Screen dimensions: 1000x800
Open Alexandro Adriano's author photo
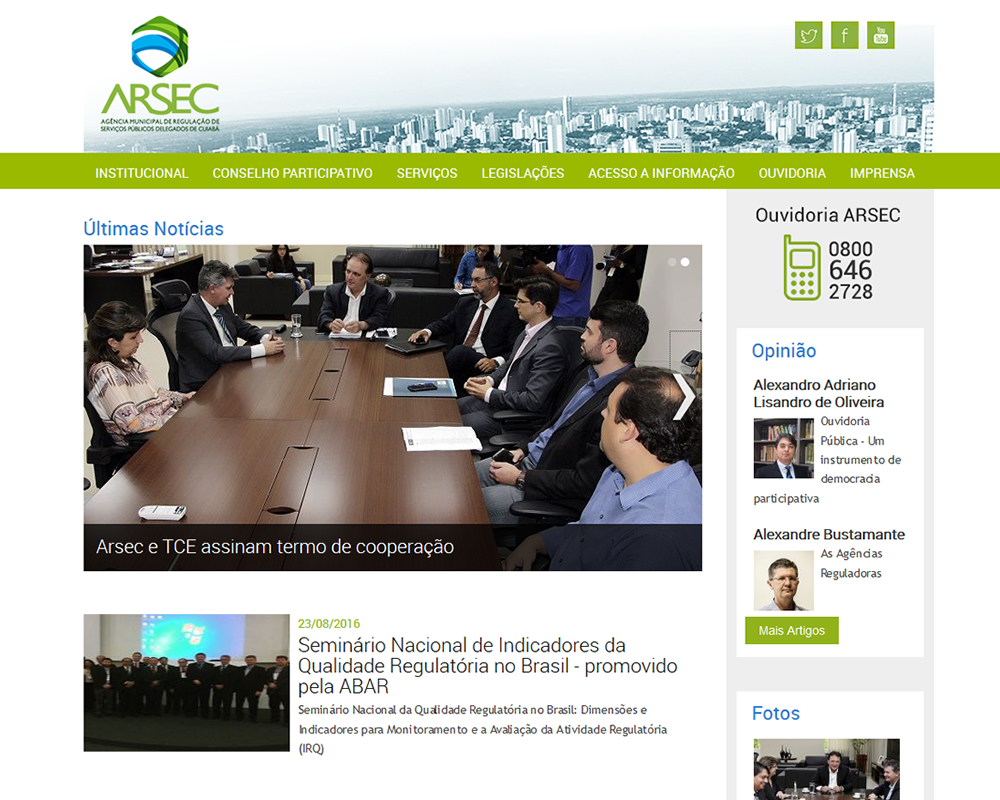tap(783, 448)
